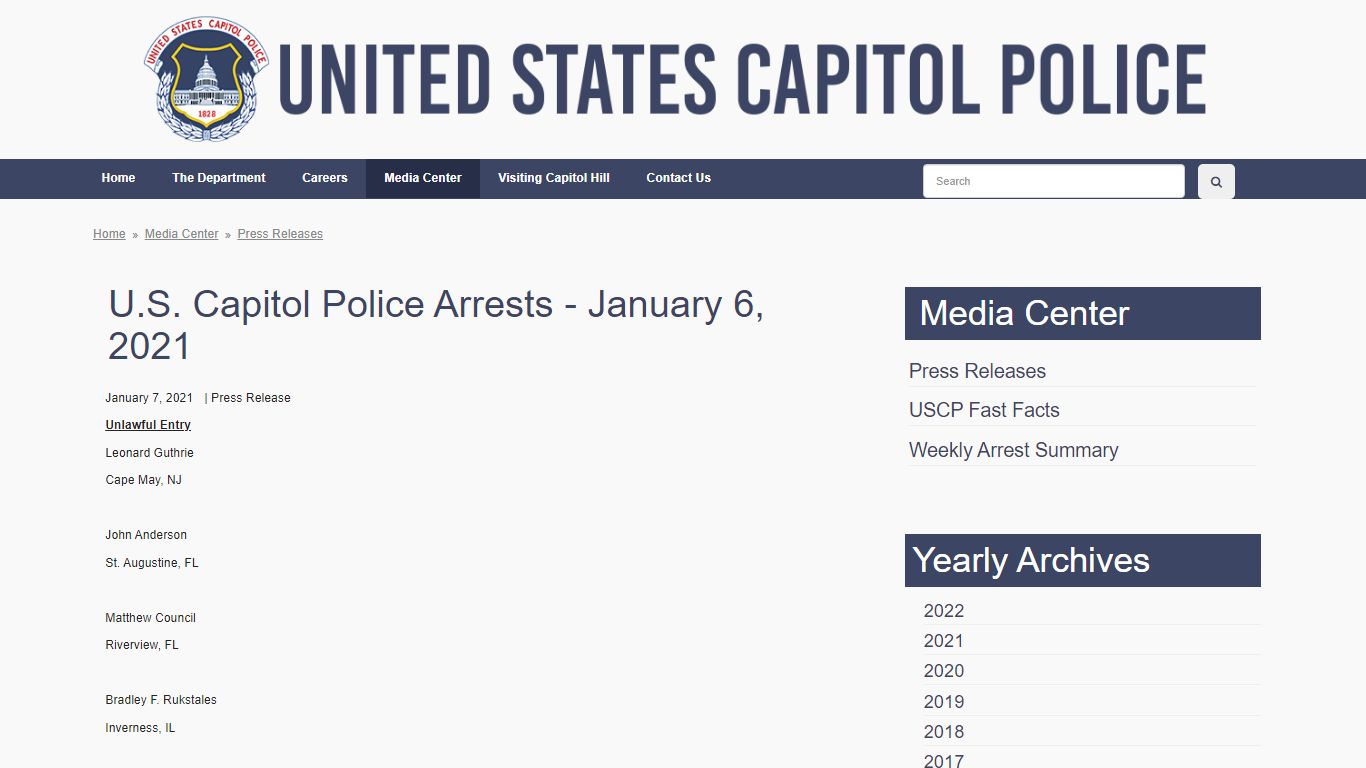Click the United States Capitol Police banner title
The image size is (1366, 768).
coord(742,79)
